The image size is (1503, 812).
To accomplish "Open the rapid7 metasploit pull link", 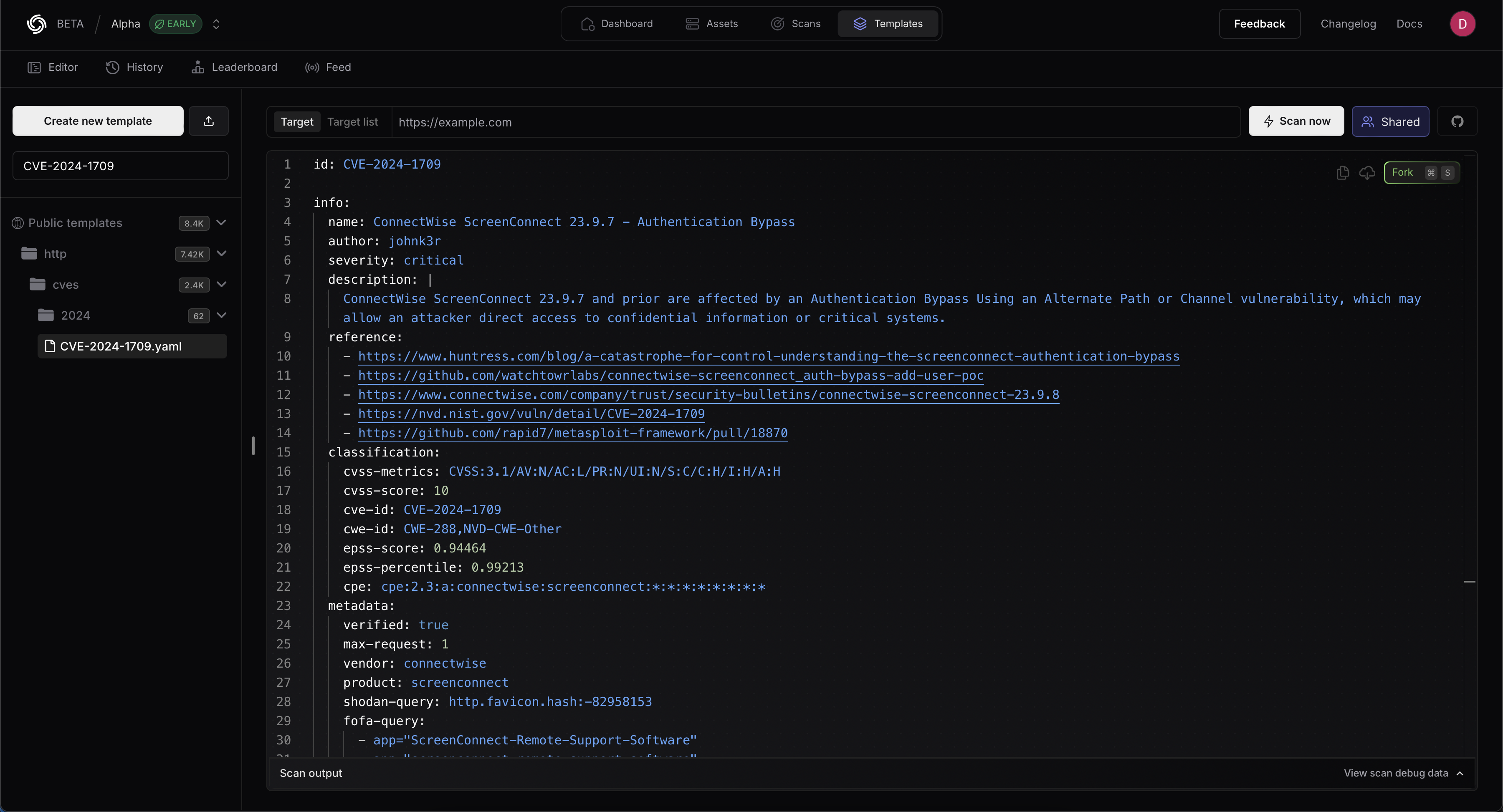I will (x=573, y=434).
